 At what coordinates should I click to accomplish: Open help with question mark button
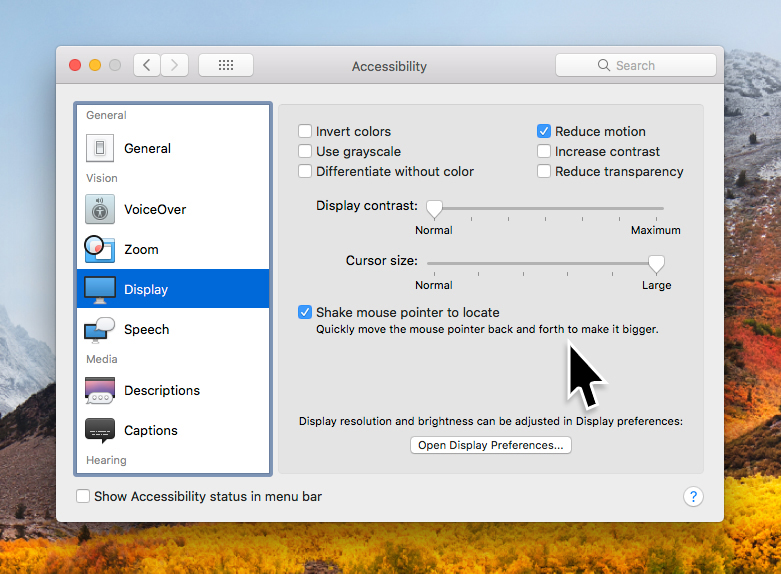click(x=693, y=496)
